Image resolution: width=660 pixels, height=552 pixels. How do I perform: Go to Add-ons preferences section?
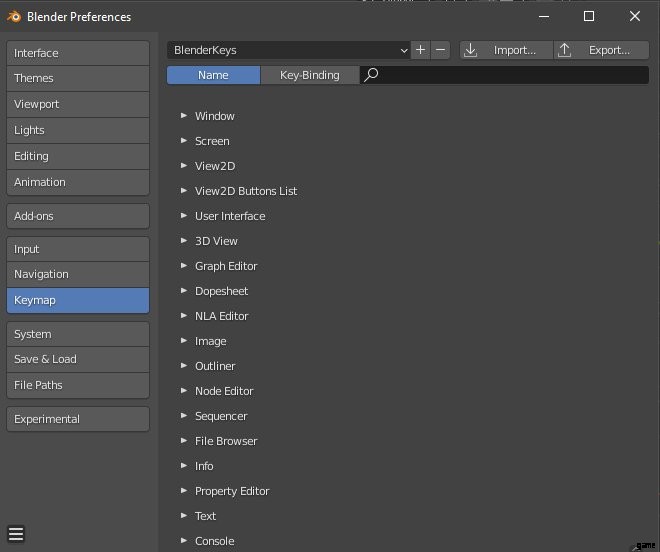pyautogui.click(x=78, y=216)
